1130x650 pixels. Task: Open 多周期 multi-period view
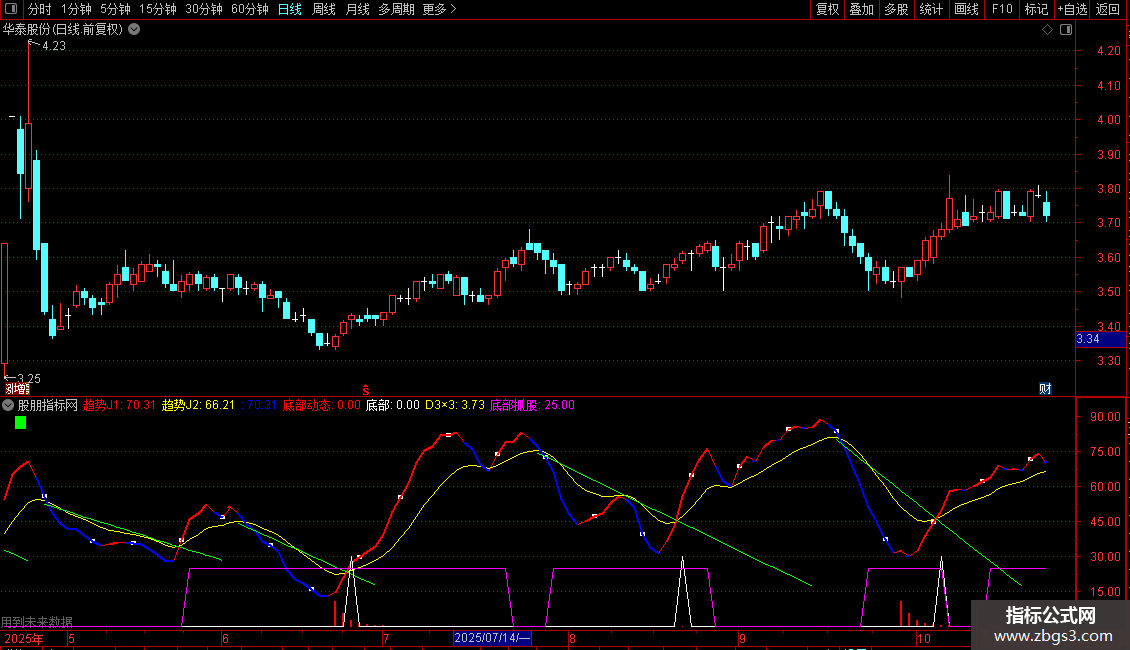click(x=396, y=9)
